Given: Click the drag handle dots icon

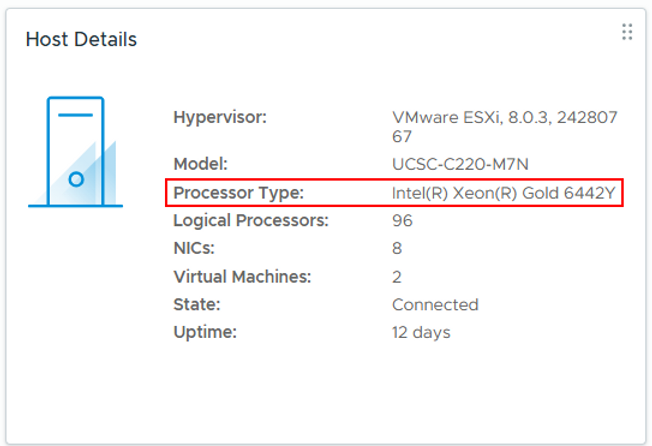Looking at the screenshot, I should click(x=627, y=32).
